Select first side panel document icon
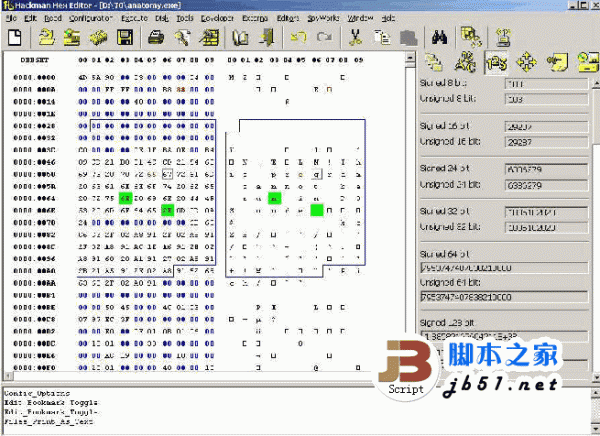This screenshot has width=600, height=436. point(434,62)
